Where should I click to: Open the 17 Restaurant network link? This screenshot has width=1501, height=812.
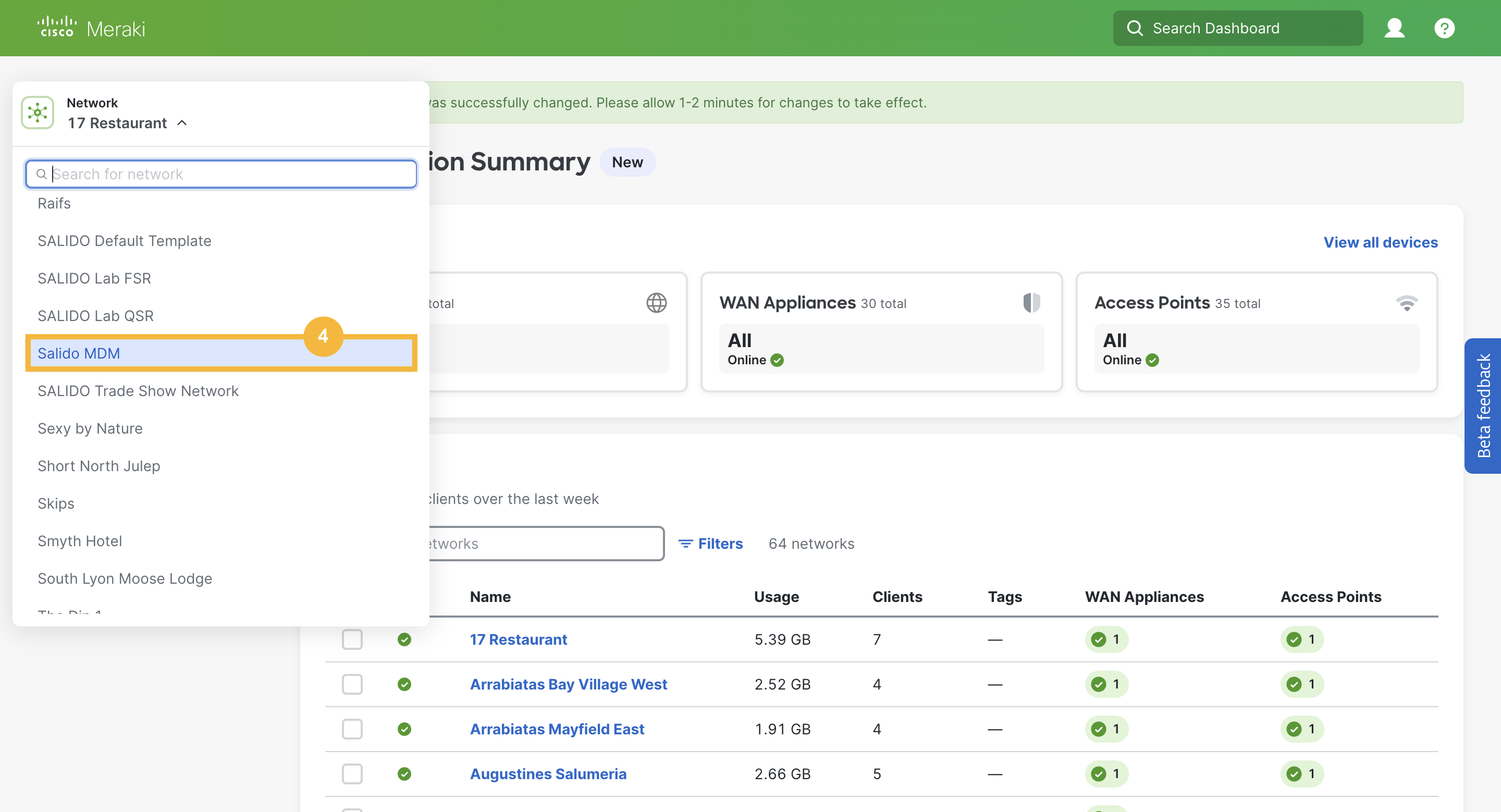(518, 639)
